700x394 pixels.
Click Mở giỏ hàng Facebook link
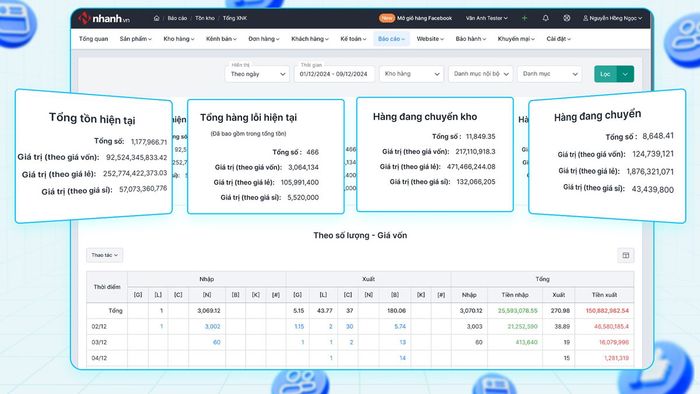tap(425, 18)
